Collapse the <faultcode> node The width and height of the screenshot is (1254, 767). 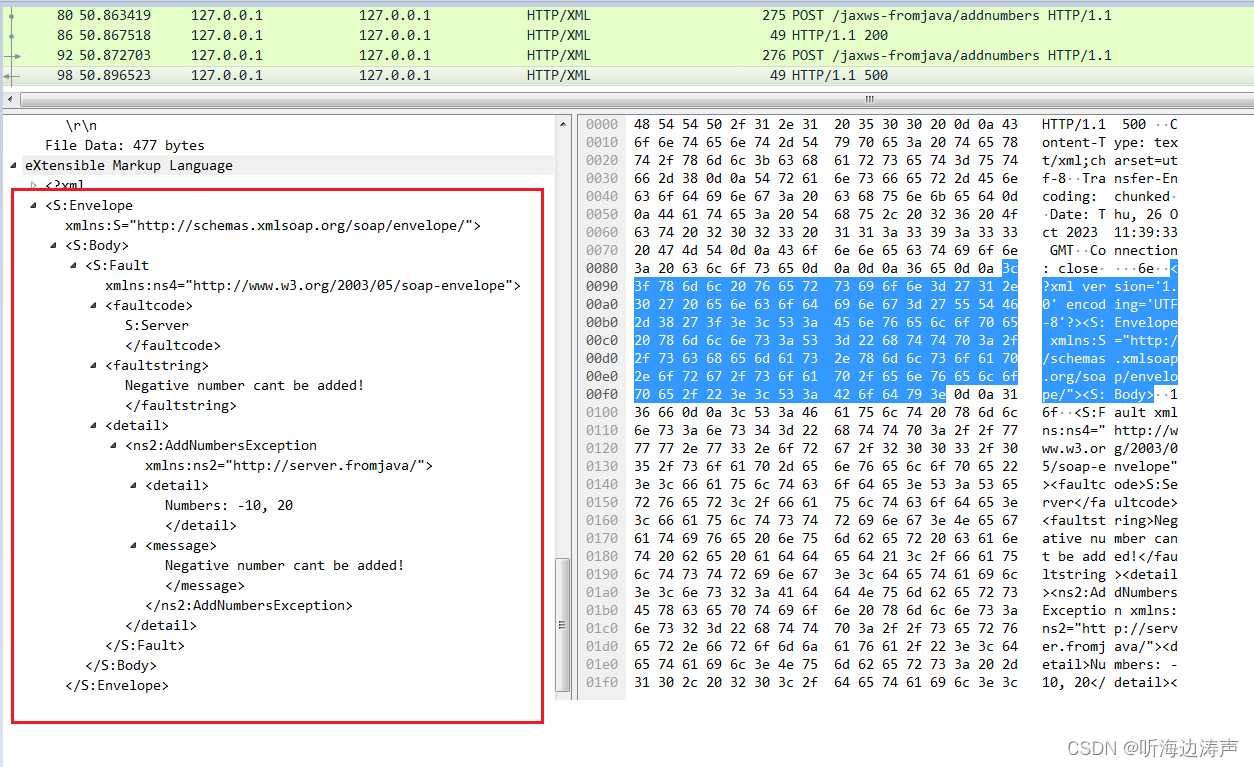tap(93, 305)
